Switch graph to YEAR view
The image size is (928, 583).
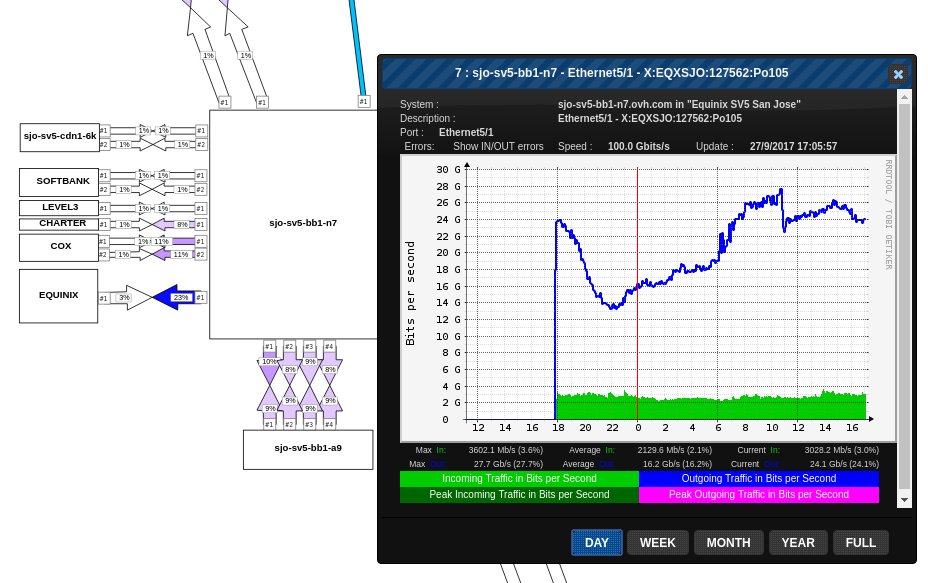(798, 543)
